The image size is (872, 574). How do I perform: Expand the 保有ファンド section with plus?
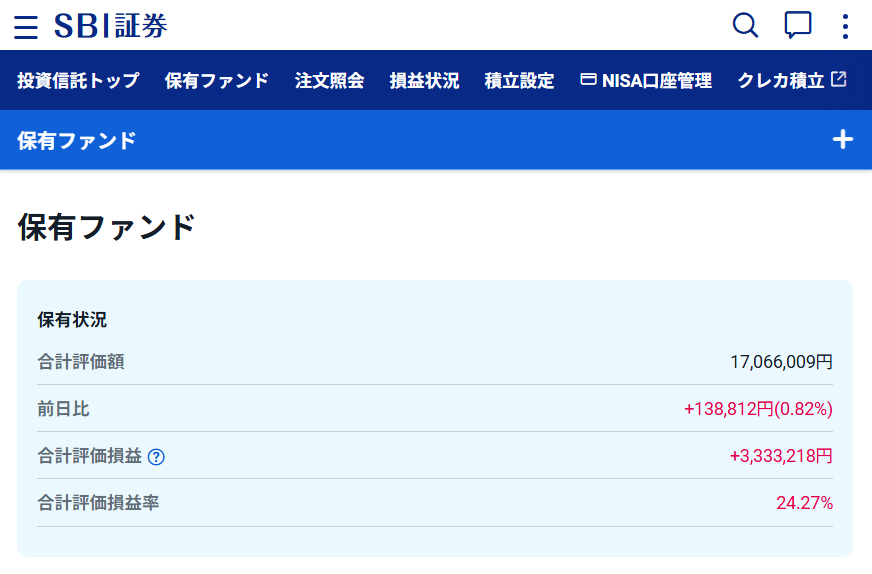pyautogui.click(x=843, y=140)
